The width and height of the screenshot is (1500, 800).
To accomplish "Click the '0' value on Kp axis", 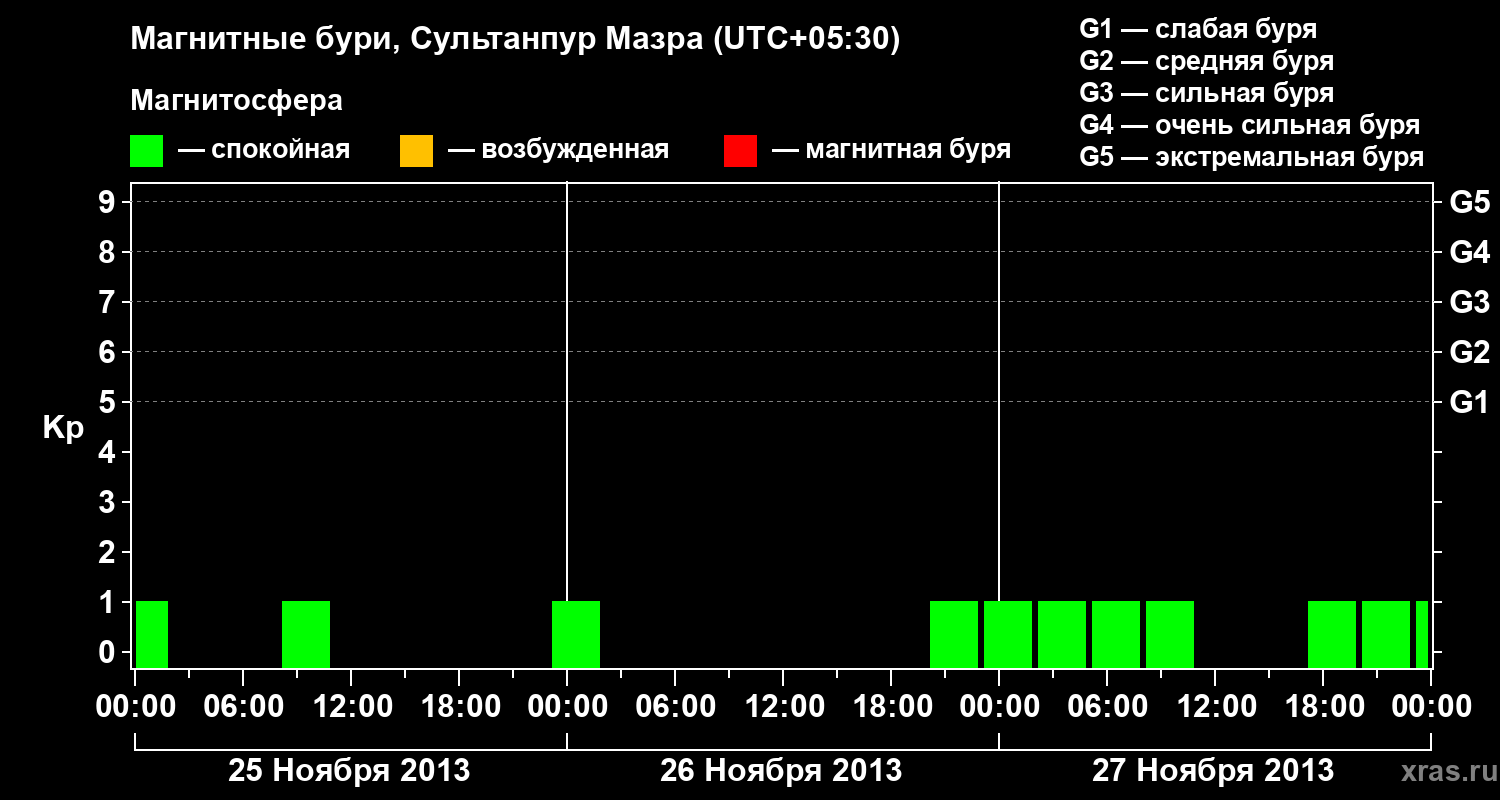I will [x=109, y=652].
